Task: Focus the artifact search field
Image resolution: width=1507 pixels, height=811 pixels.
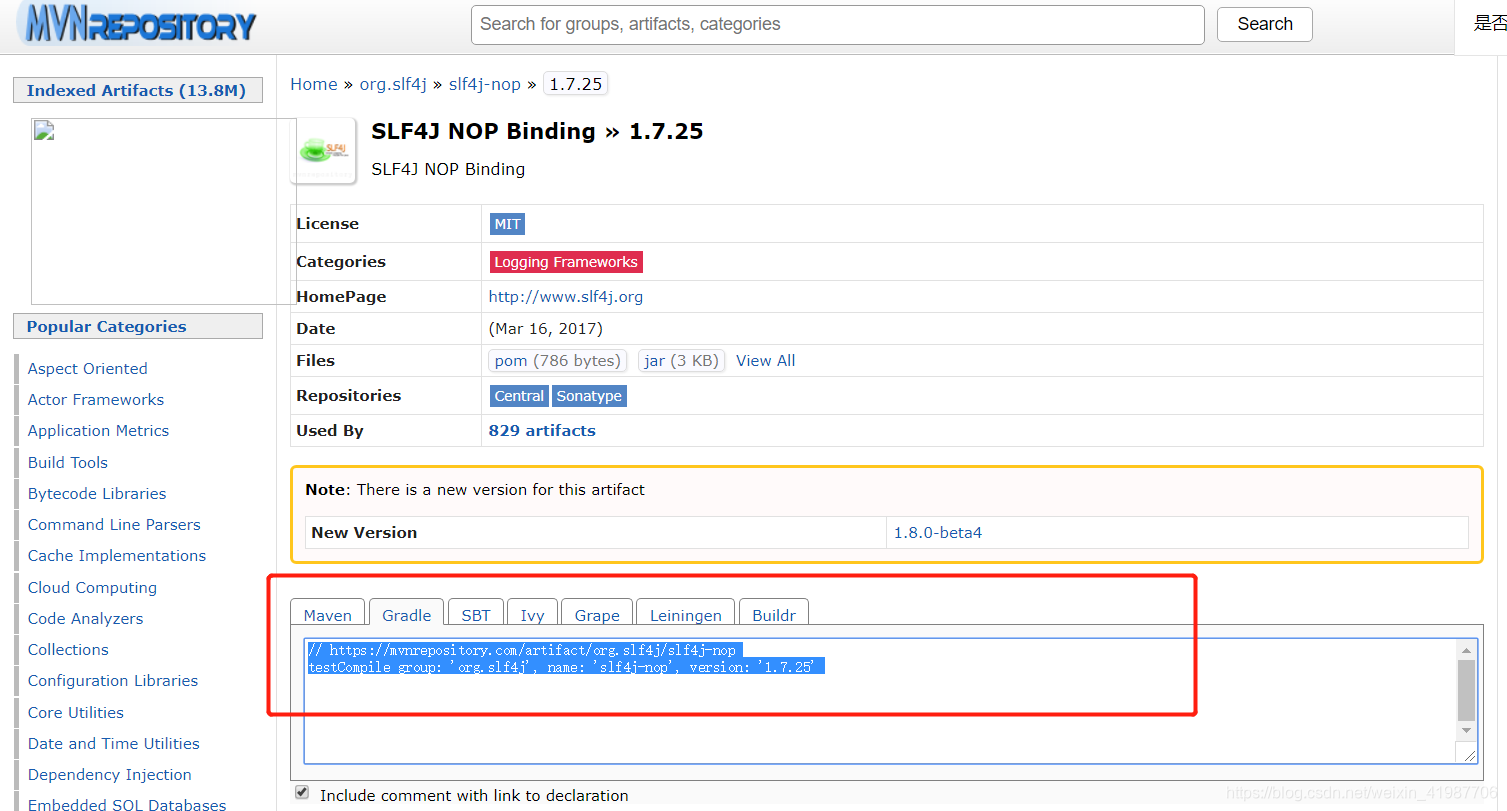Action: tap(837, 24)
